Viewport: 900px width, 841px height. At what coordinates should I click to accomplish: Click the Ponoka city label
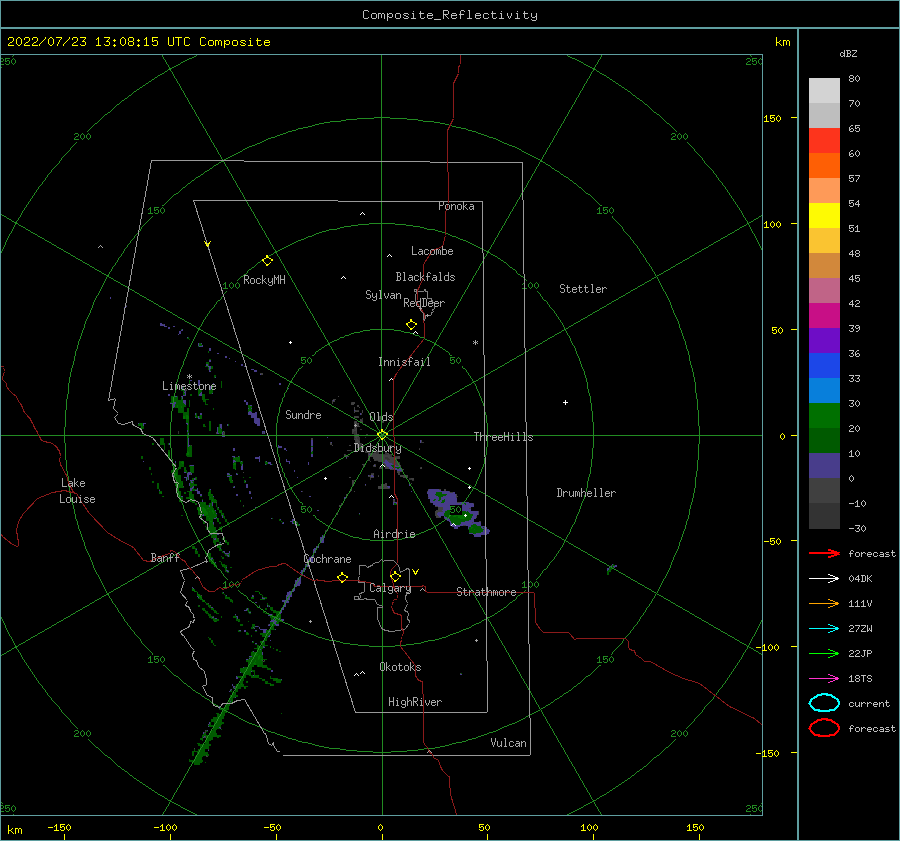pos(456,206)
